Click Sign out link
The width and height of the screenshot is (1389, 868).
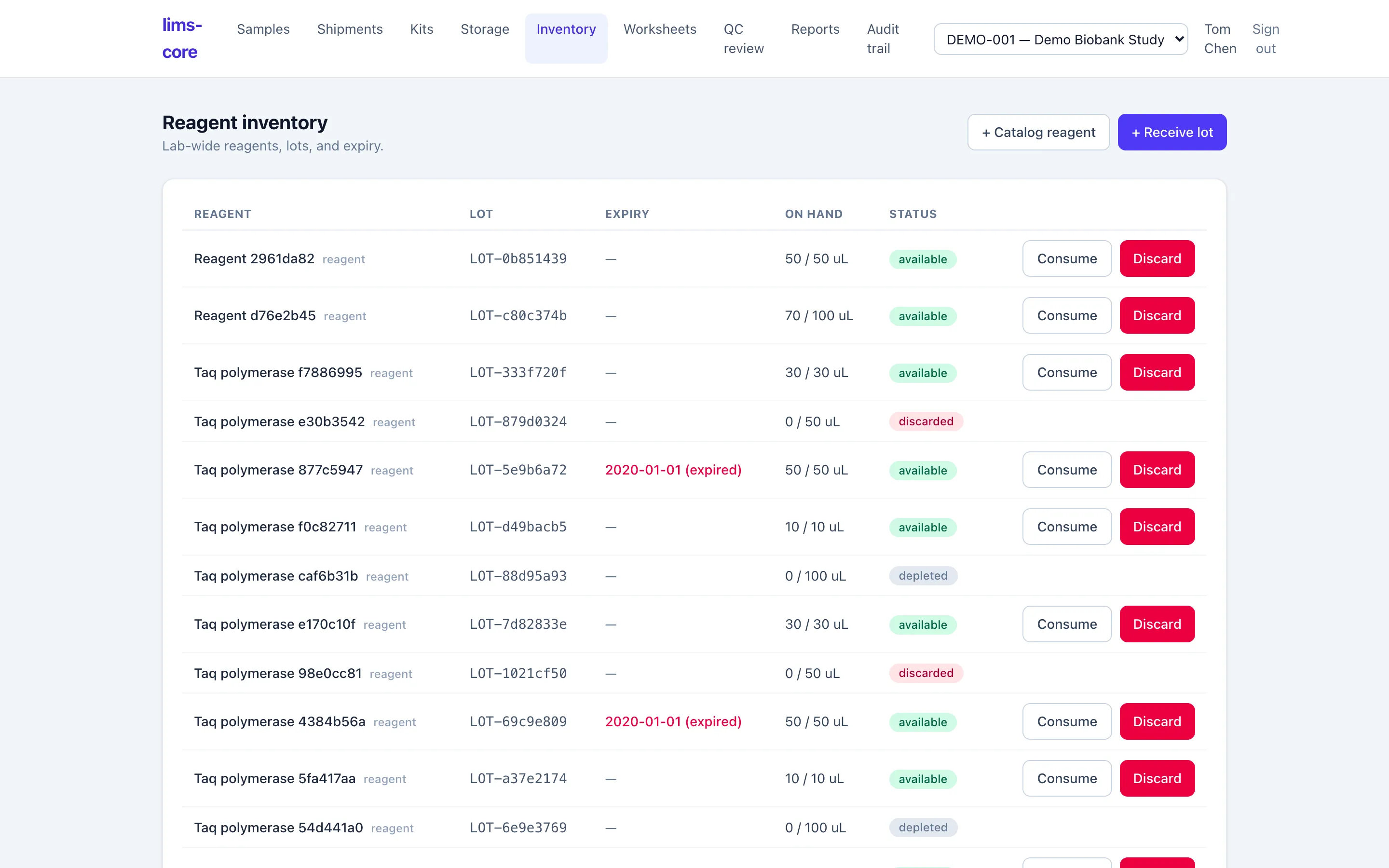[x=1265, y=39]
